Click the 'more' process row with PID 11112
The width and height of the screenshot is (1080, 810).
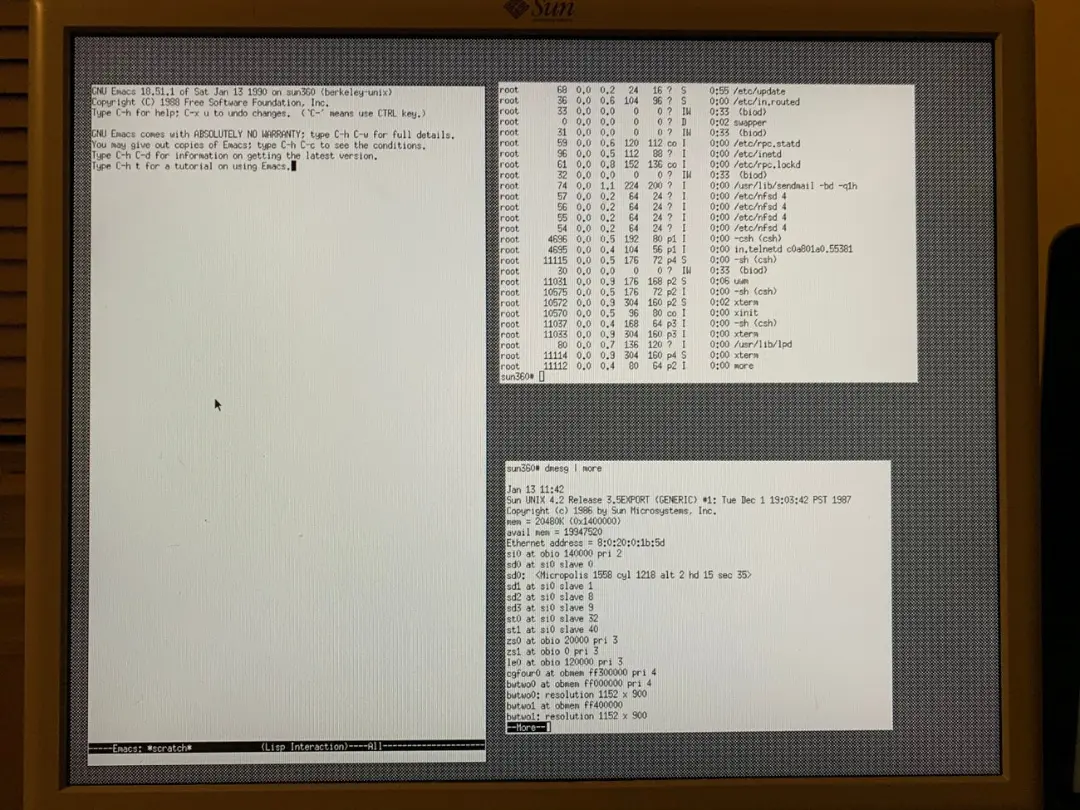(627, 366)
